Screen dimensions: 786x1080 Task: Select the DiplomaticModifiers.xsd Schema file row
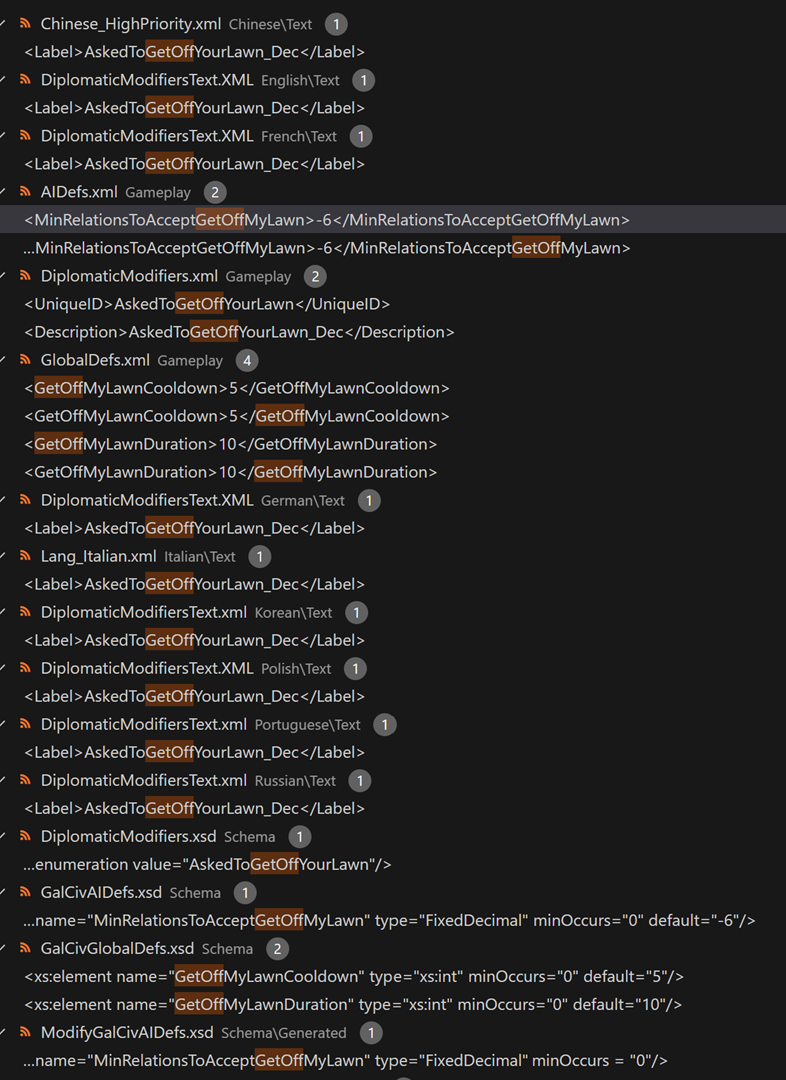pyautogui.click(x=393, y=836)
